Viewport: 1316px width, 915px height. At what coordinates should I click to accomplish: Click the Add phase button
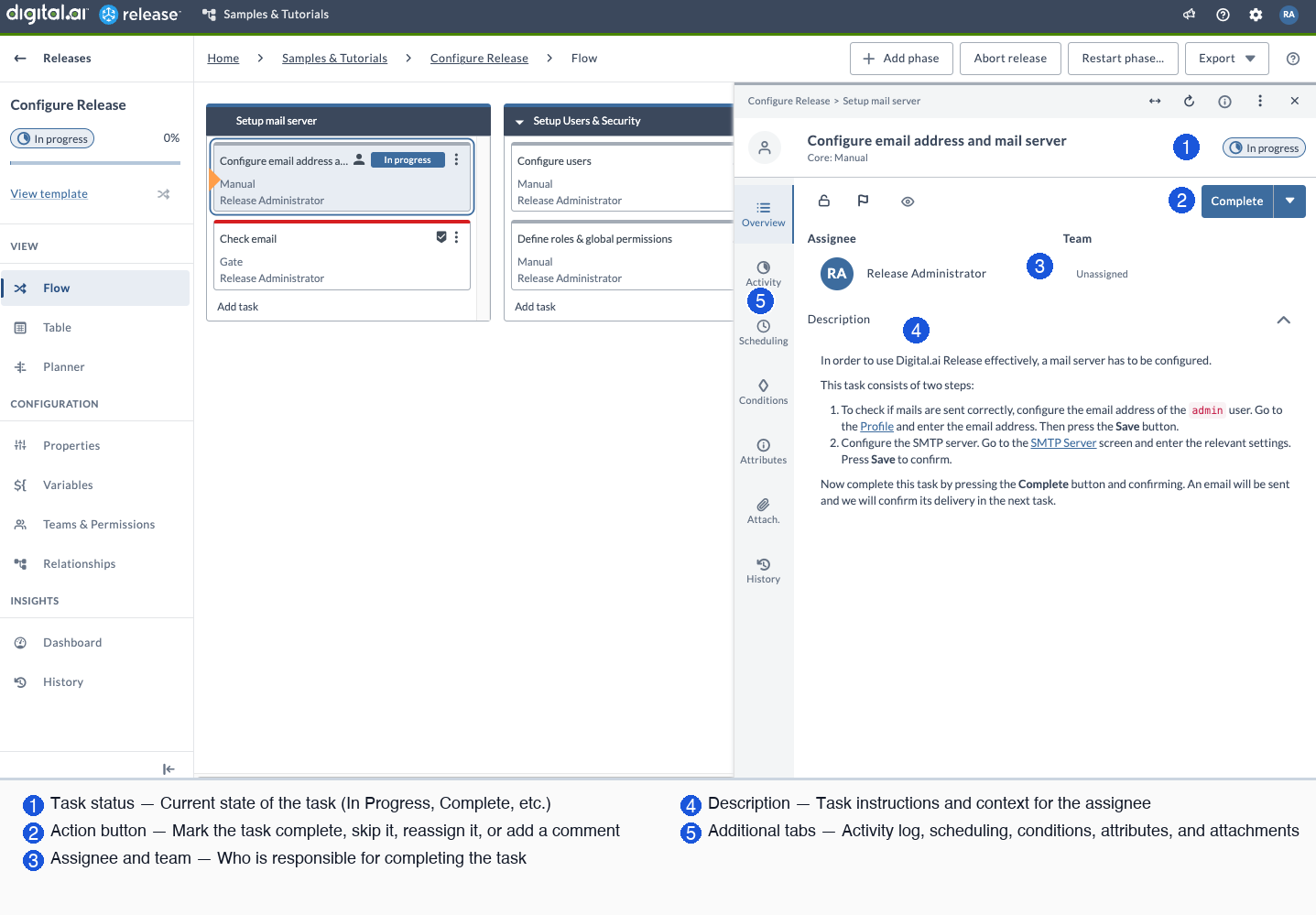click(x=901, y=59)
